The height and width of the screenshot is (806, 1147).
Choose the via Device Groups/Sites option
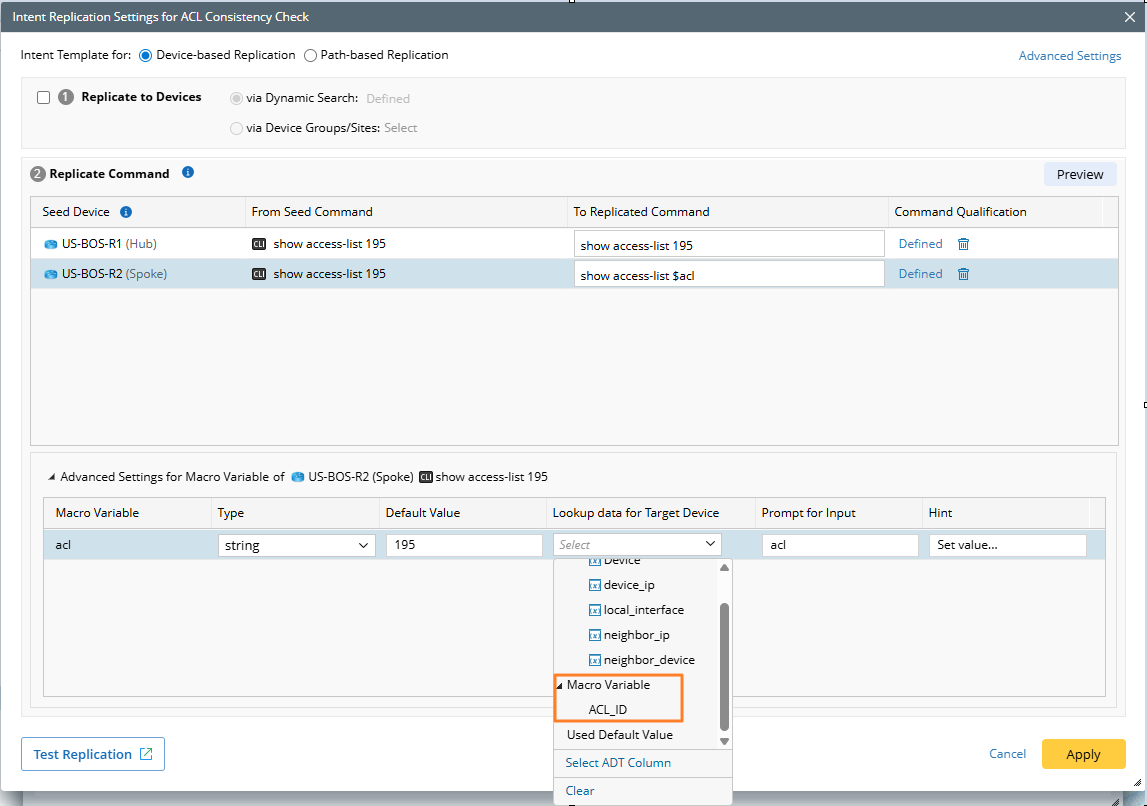[x=236, y=128]
